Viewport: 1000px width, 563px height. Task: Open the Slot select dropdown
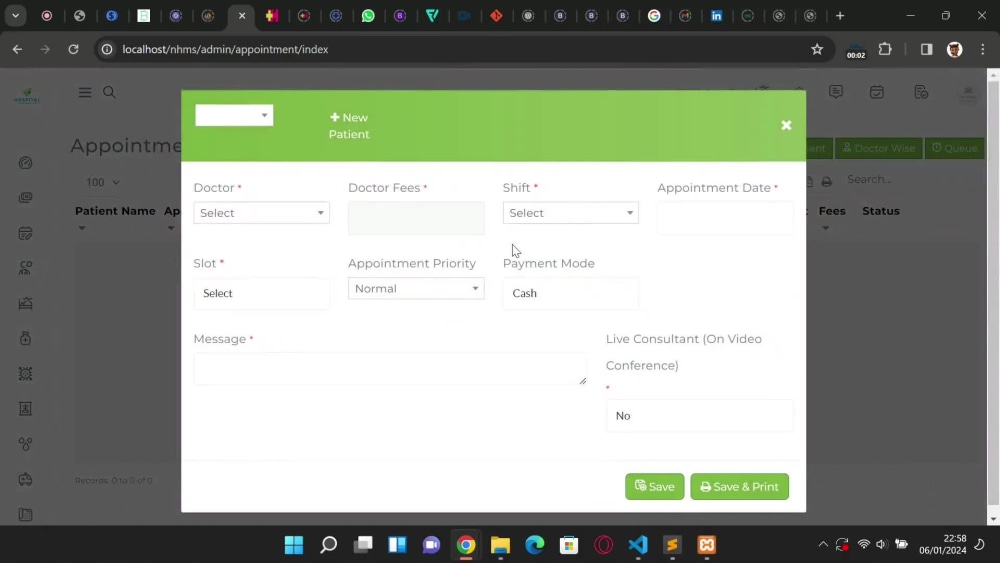pos(261,293)
